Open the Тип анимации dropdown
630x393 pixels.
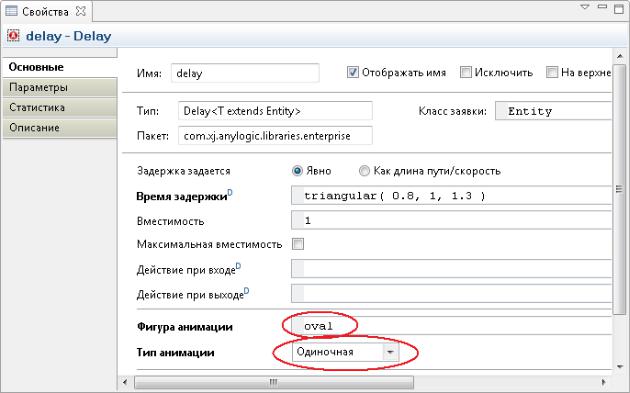390,352
